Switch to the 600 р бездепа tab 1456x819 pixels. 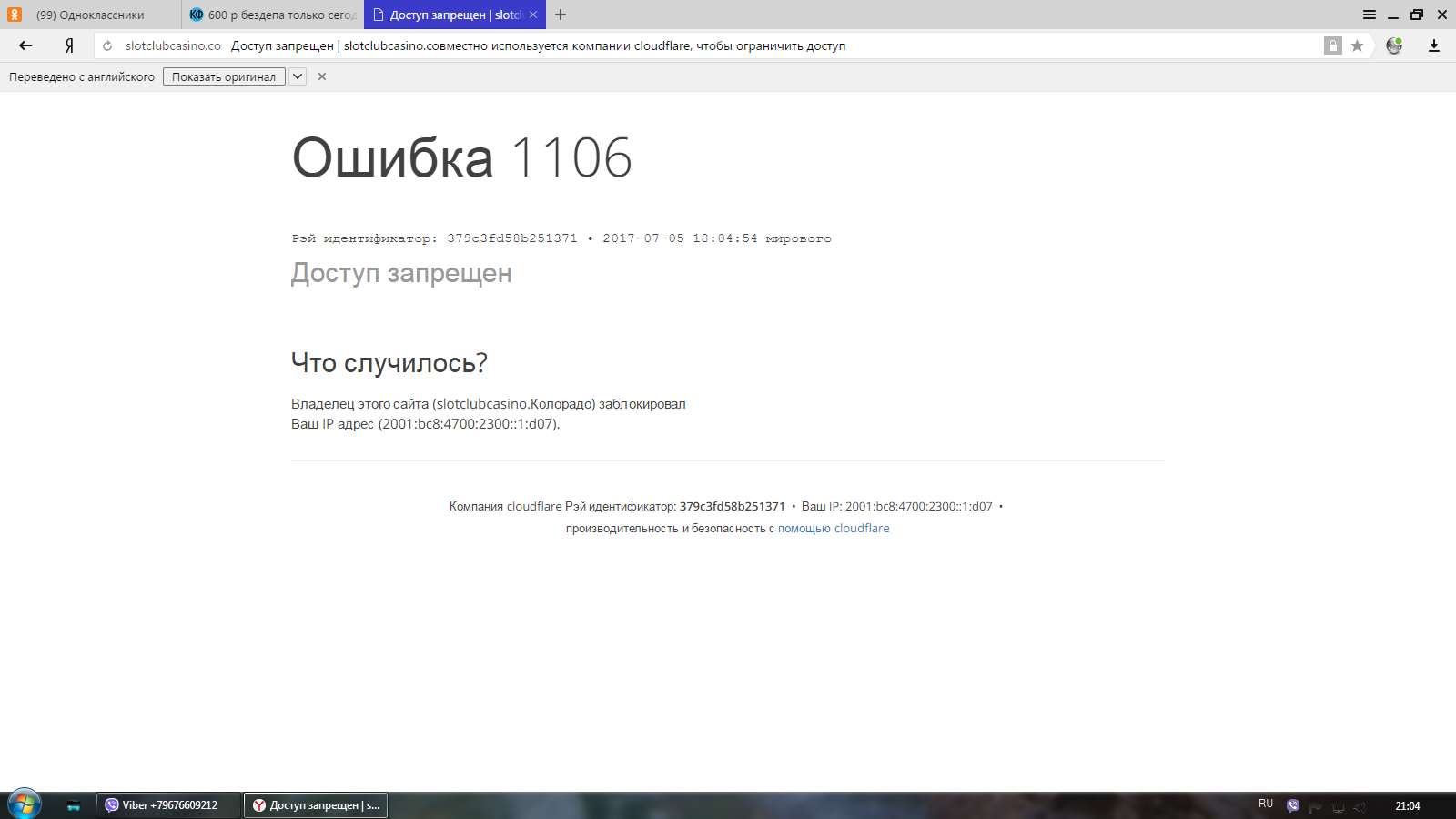click(273, 15)
